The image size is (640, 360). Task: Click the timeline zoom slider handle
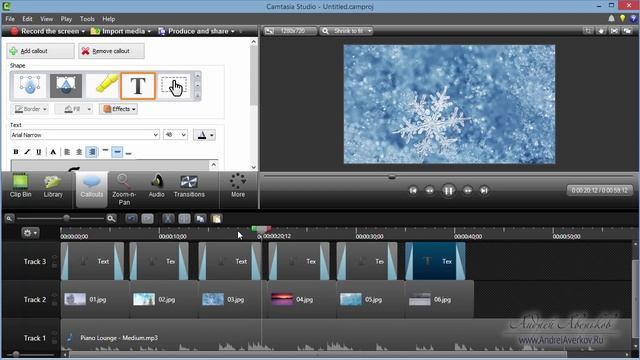pyautogui.click(x=67, y=218)
